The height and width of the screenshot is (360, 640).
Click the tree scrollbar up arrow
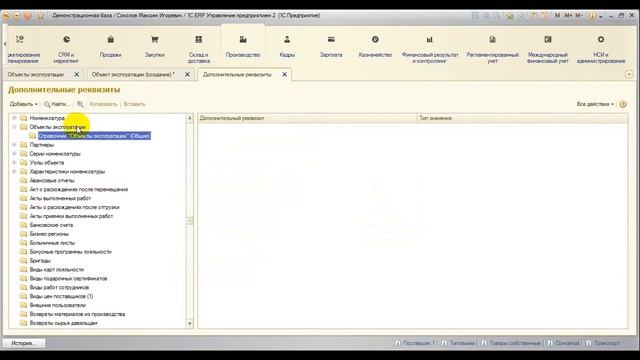pyautogui.click(x=189, y=118)
